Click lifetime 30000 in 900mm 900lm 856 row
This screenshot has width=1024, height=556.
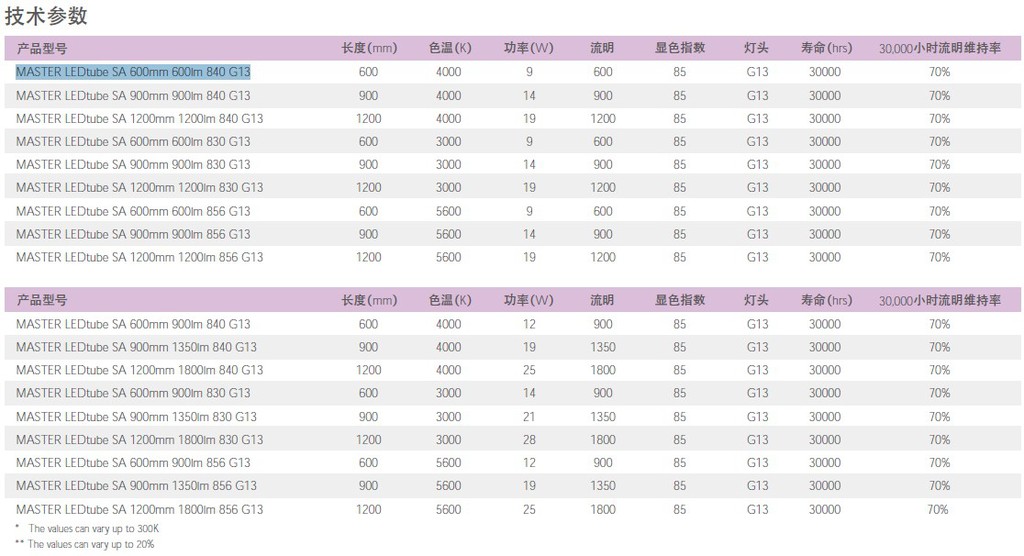(x=825, y=234)
